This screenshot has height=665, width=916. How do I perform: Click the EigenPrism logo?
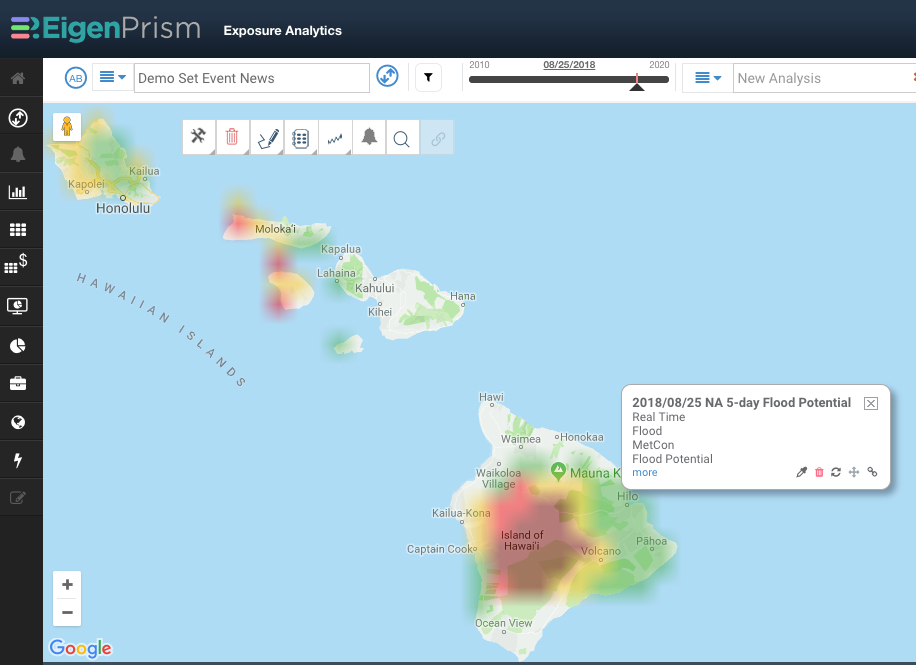106,29
